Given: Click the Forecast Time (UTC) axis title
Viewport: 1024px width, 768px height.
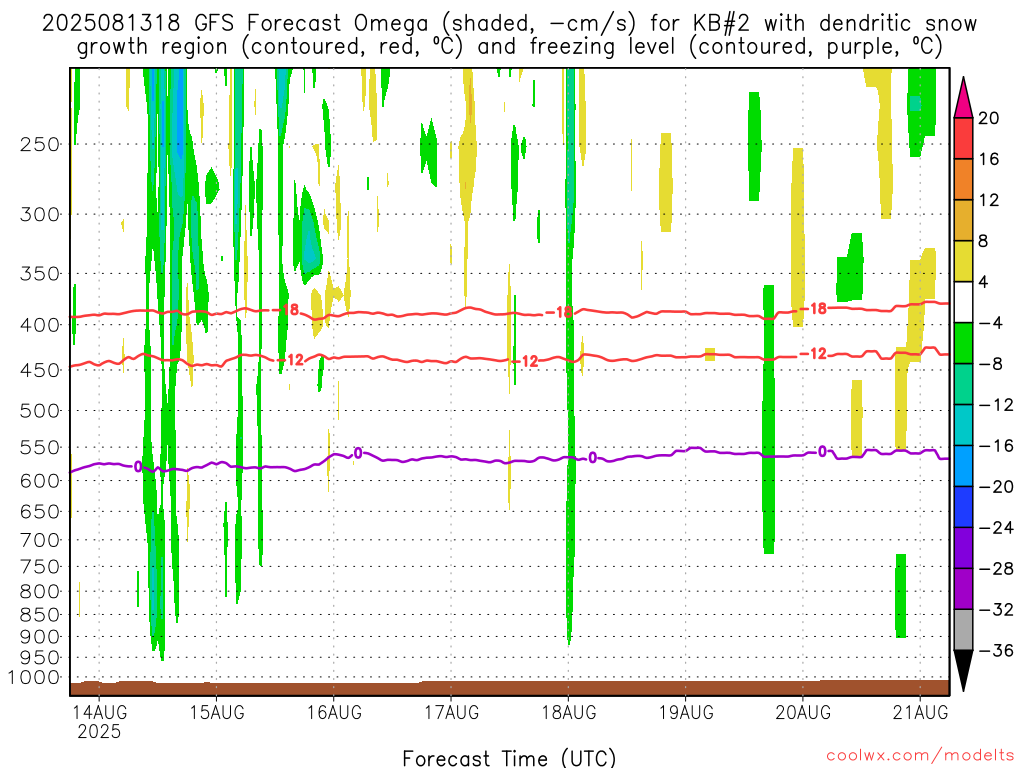Looking at the screenshot, I should [x=509, y=758].
